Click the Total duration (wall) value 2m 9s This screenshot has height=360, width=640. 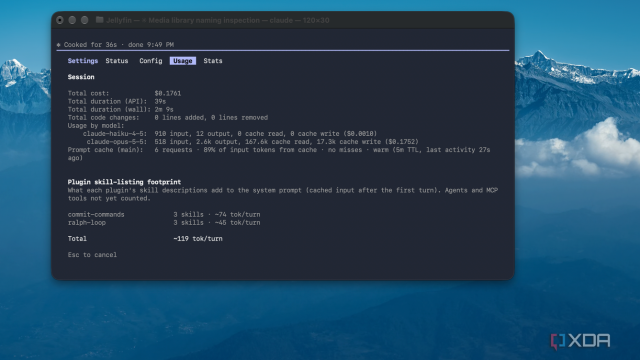click(x=164, y=109)
